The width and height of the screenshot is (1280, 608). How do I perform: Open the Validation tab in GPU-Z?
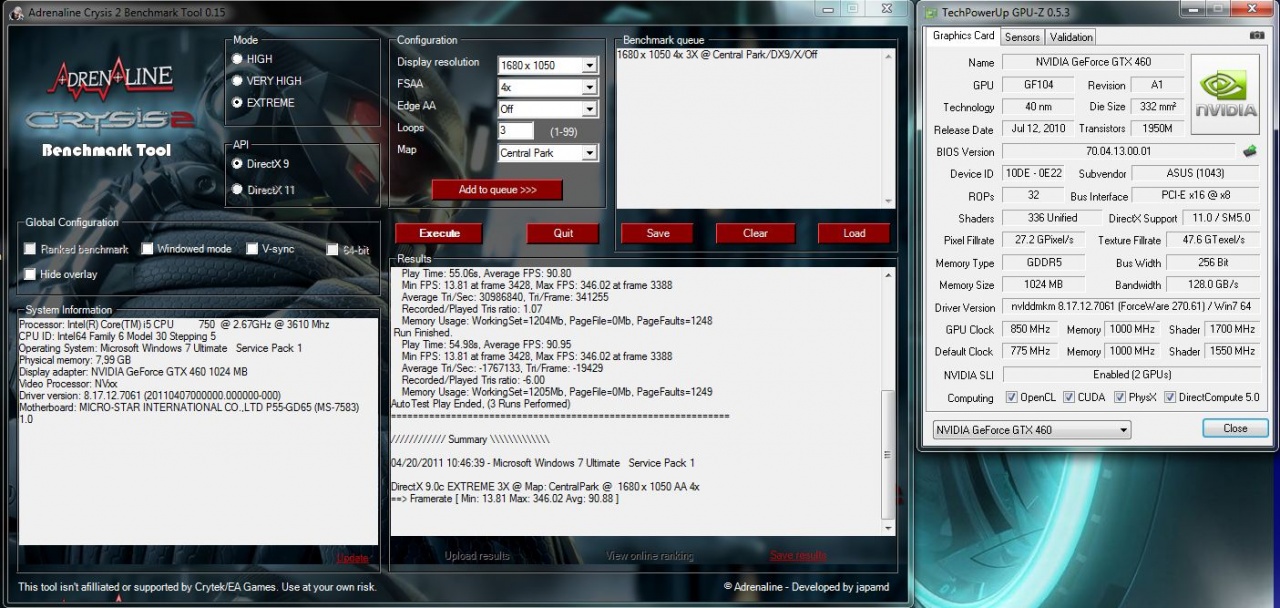pos(1071,37)
